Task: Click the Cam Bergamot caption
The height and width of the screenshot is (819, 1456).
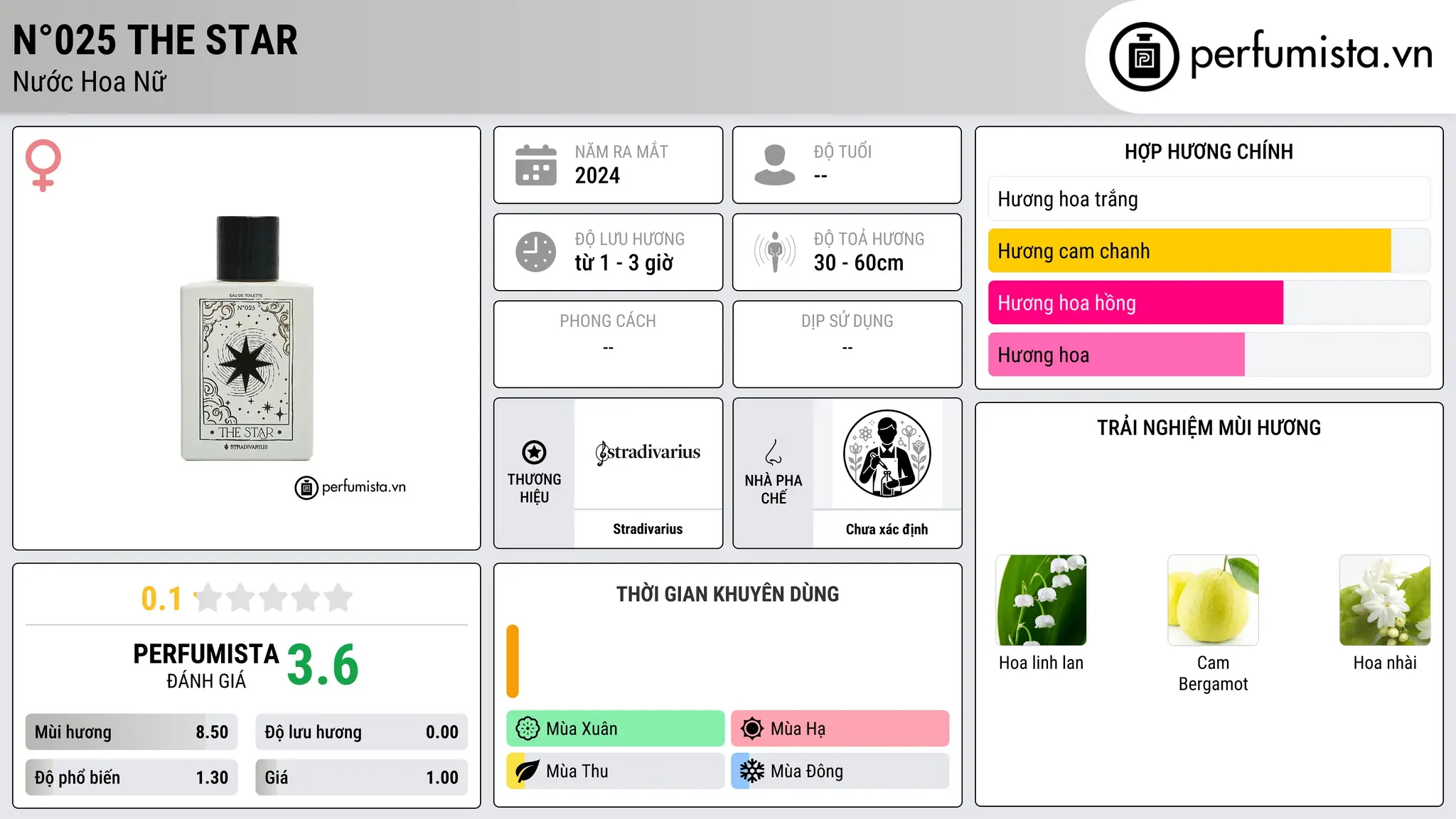Action: 1213,673
